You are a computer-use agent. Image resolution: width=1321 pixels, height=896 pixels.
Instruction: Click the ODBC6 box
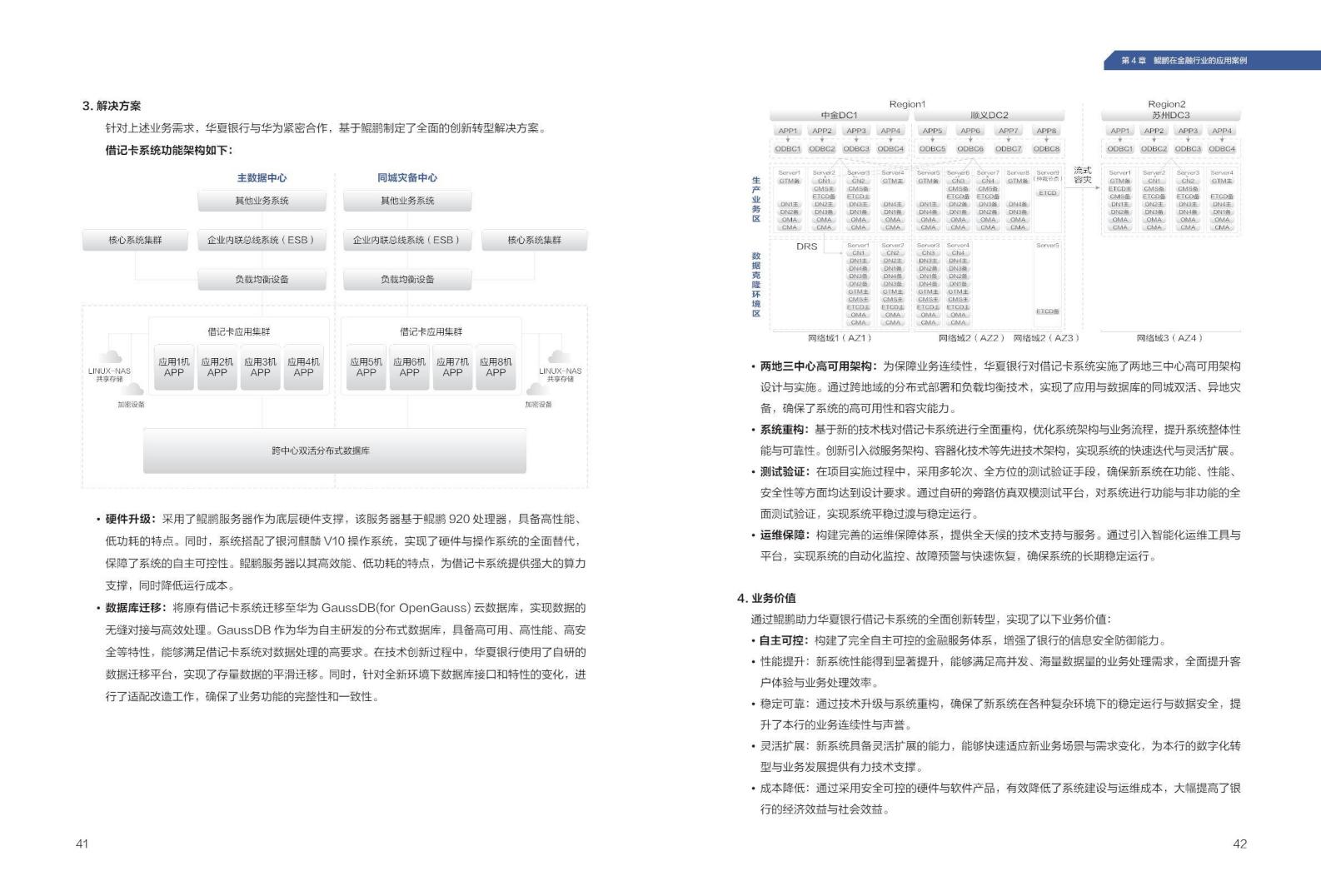pos(970,149)
